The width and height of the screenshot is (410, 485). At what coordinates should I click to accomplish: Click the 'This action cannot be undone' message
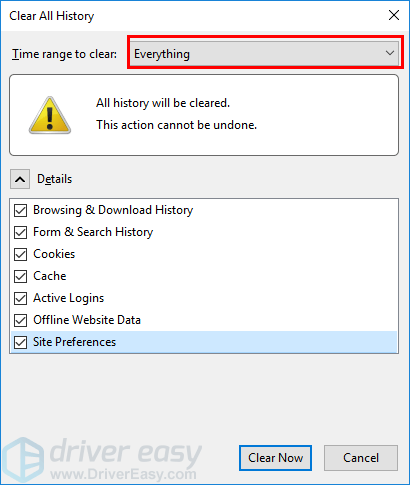pyautogui.click(x=177, y=125)
